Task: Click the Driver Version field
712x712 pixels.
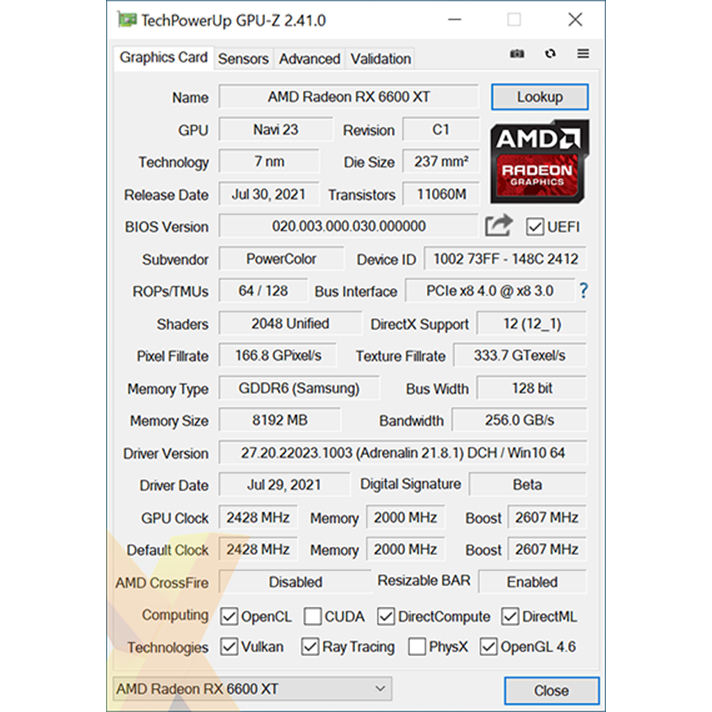Action: tap(402, 453)
